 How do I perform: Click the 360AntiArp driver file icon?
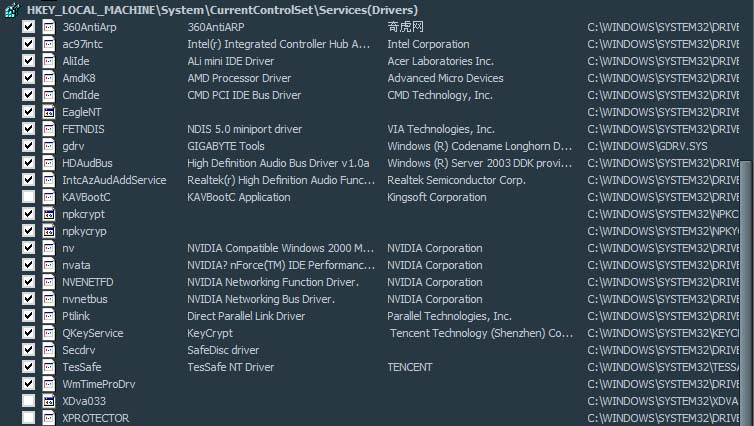(x=48, y=27)
